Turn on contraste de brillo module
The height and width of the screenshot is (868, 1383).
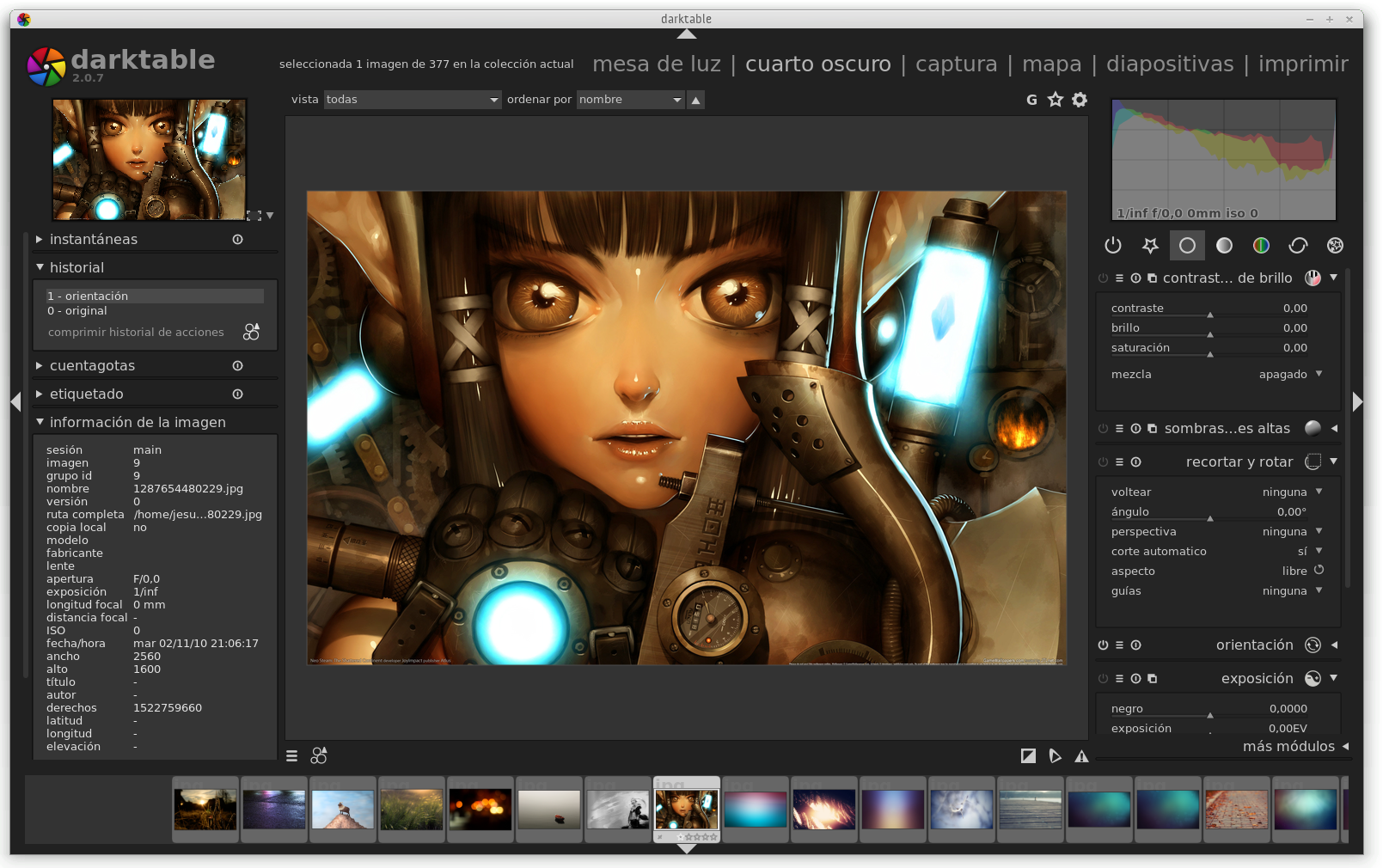point(1103,278)
